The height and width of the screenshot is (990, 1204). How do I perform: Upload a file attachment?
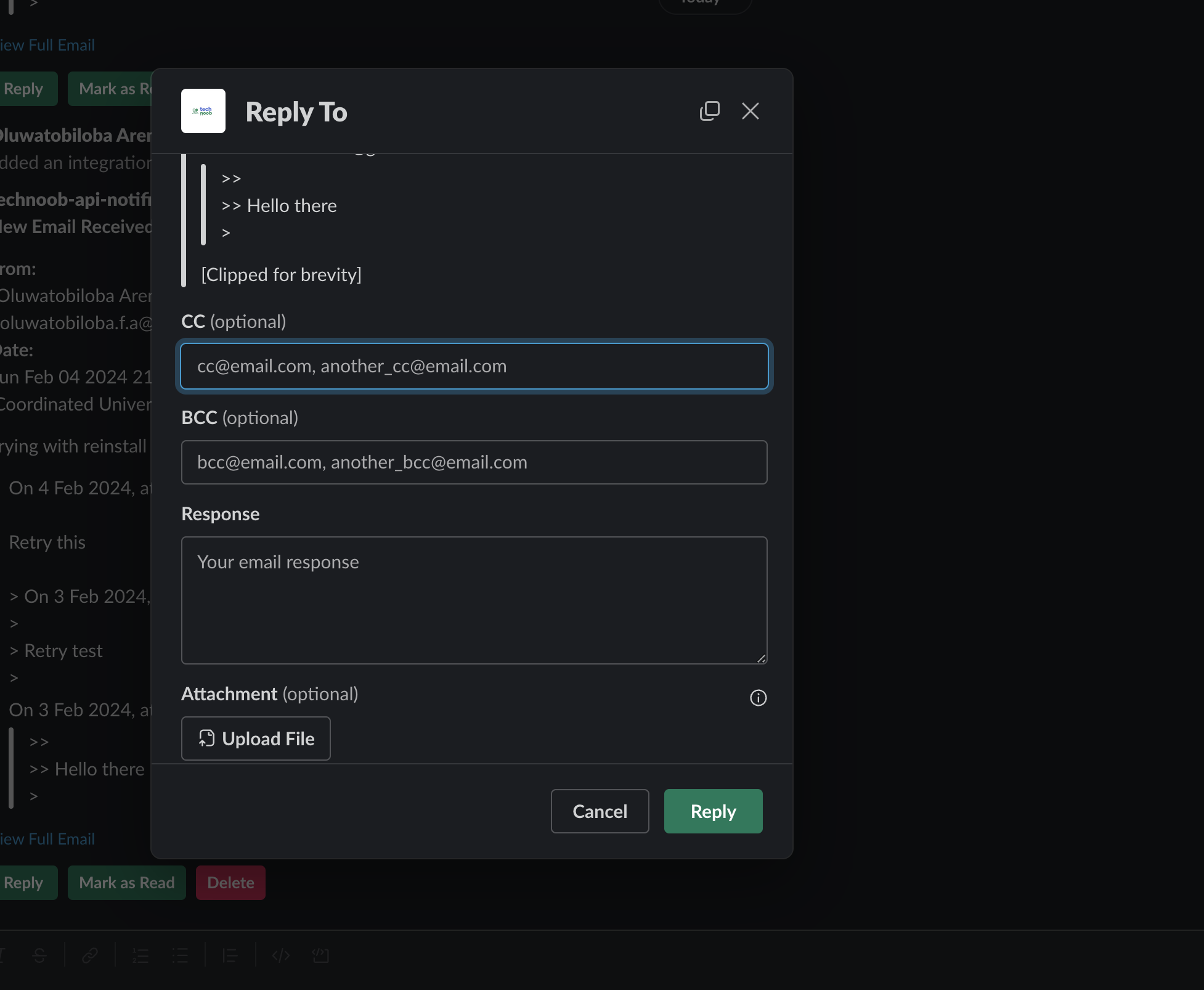[x=255, y=738]
